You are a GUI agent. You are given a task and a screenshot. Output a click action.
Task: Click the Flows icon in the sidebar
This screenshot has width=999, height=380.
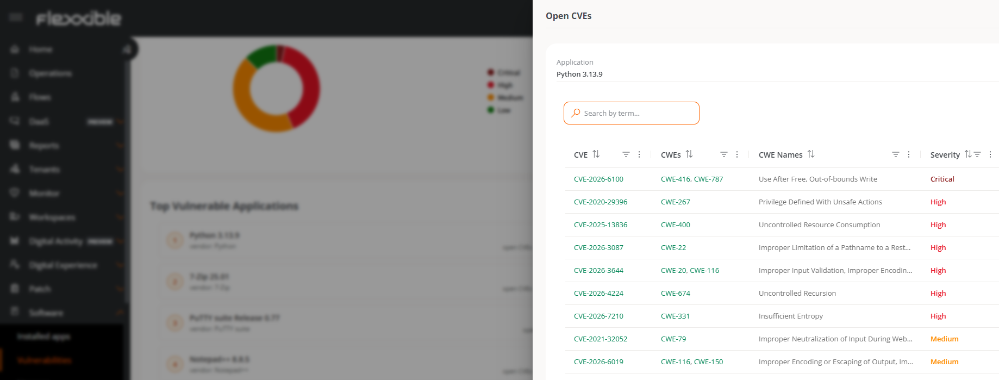tap(15, 98)
